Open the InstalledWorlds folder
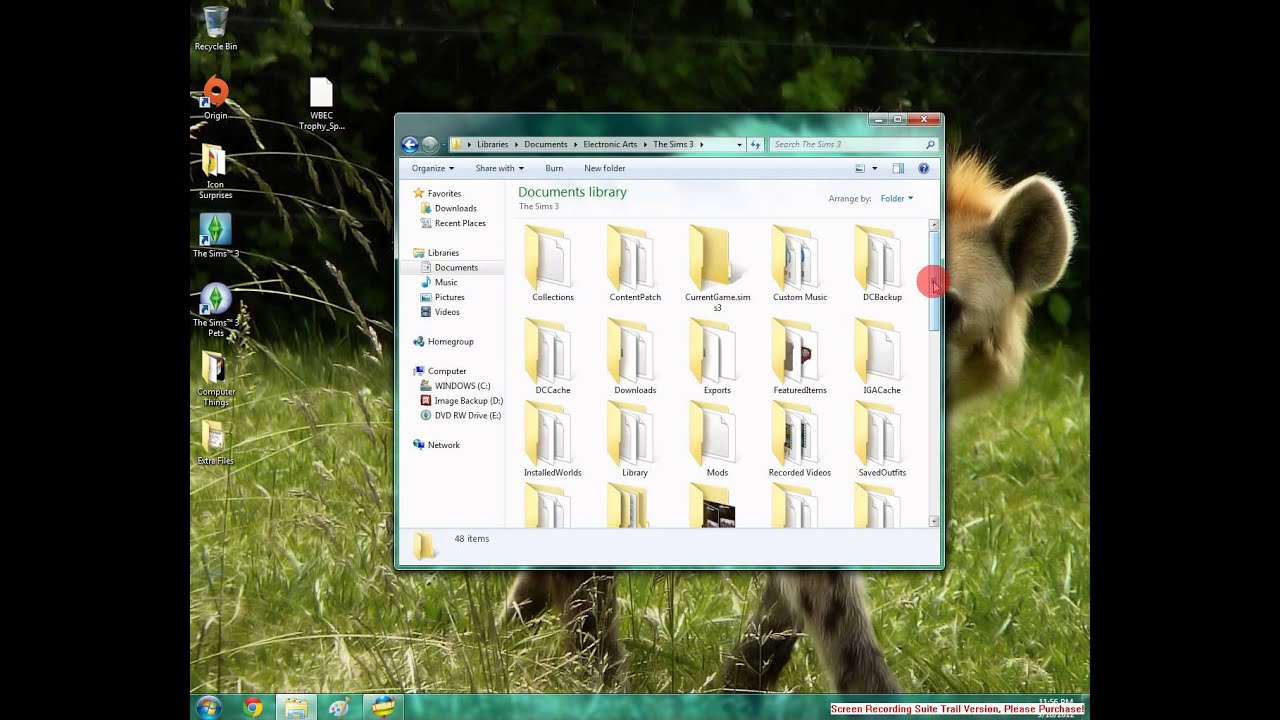1280x720 pixels. 552,438
